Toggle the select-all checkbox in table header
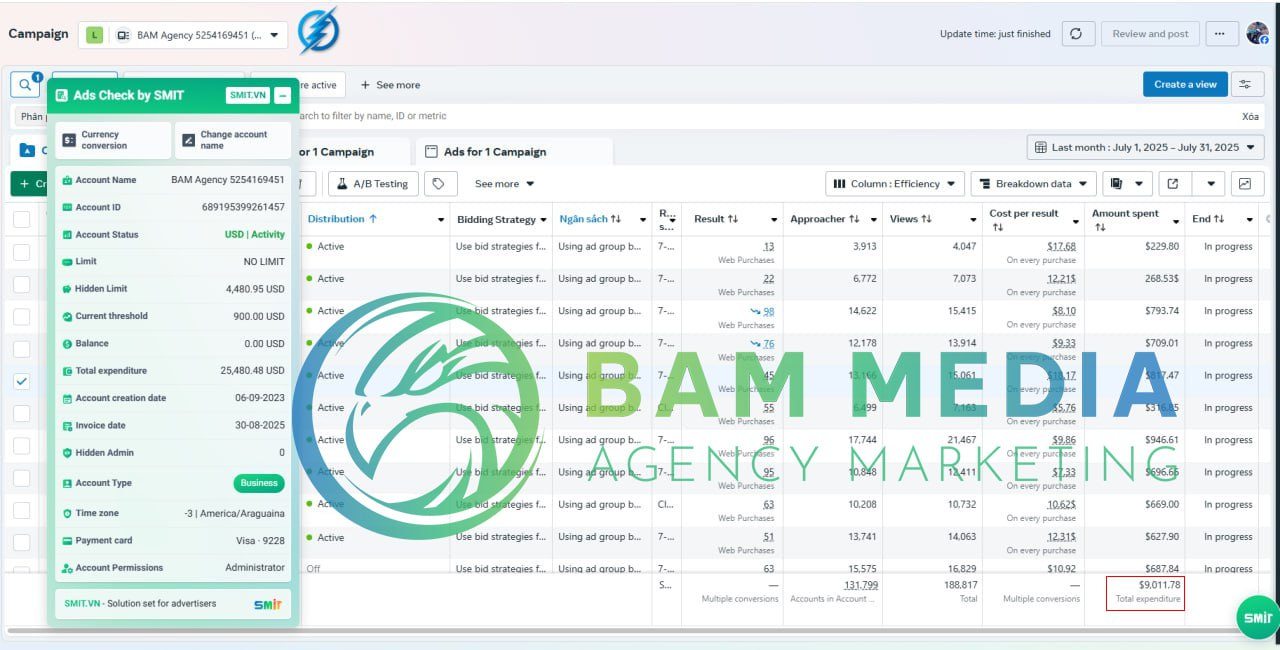 click(22, 219)
